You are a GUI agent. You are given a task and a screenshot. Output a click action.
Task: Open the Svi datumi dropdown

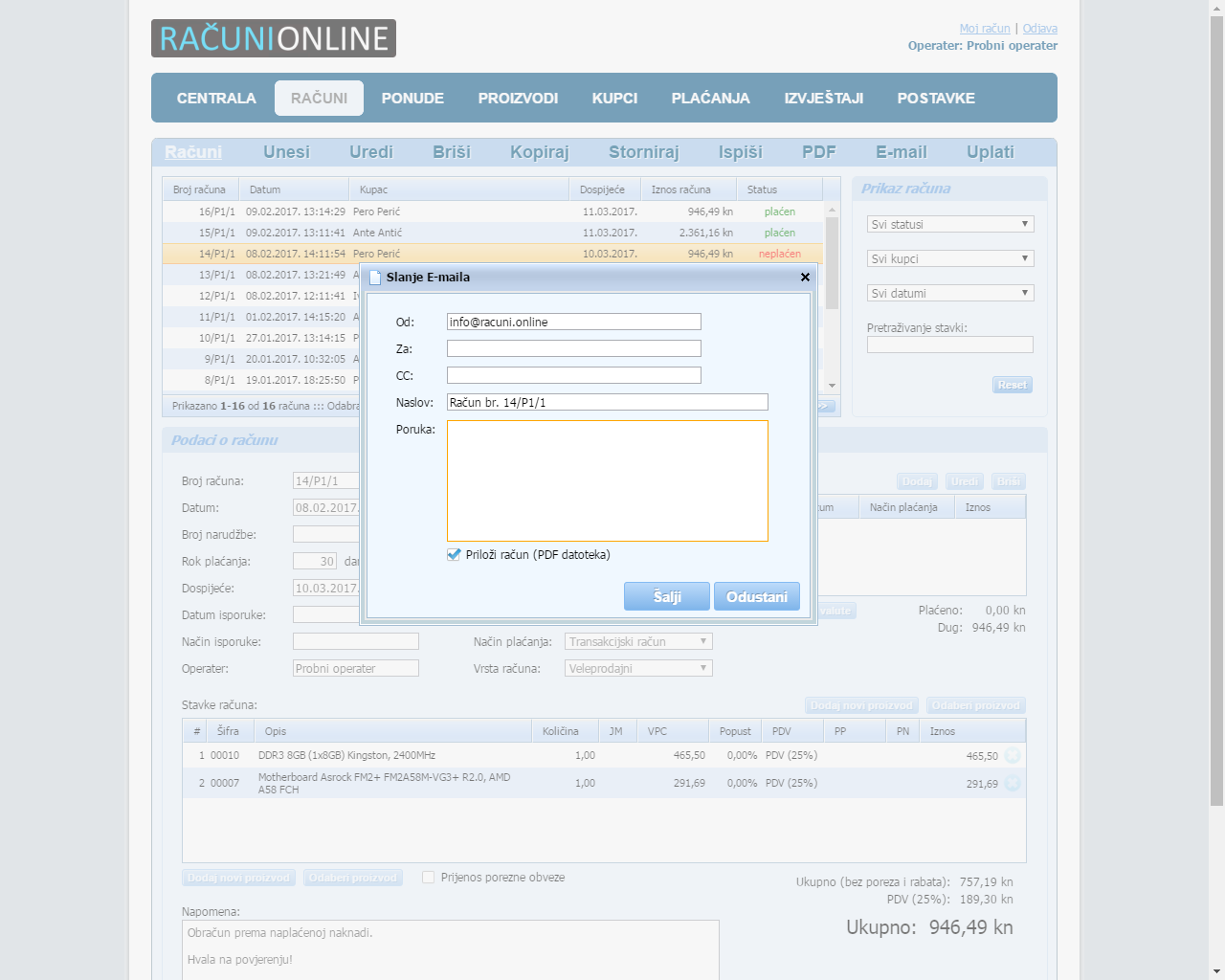click(x=949, y=293)
